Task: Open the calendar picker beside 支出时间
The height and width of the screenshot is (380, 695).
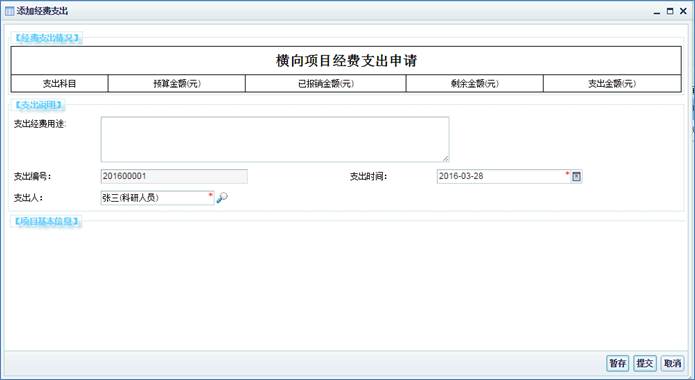Action: tap(576, 176)
